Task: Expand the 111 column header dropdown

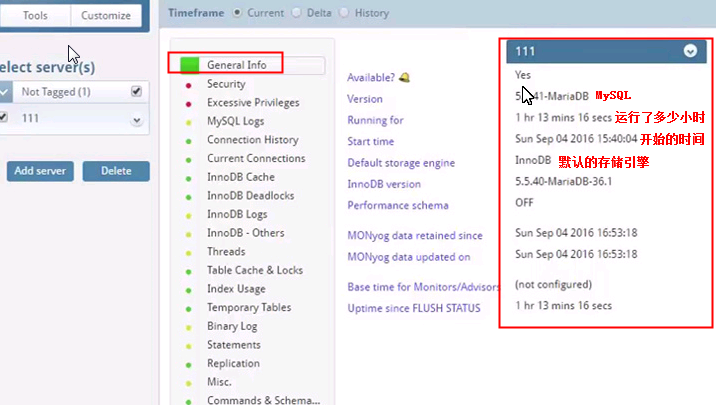Action: click(690, 51)
